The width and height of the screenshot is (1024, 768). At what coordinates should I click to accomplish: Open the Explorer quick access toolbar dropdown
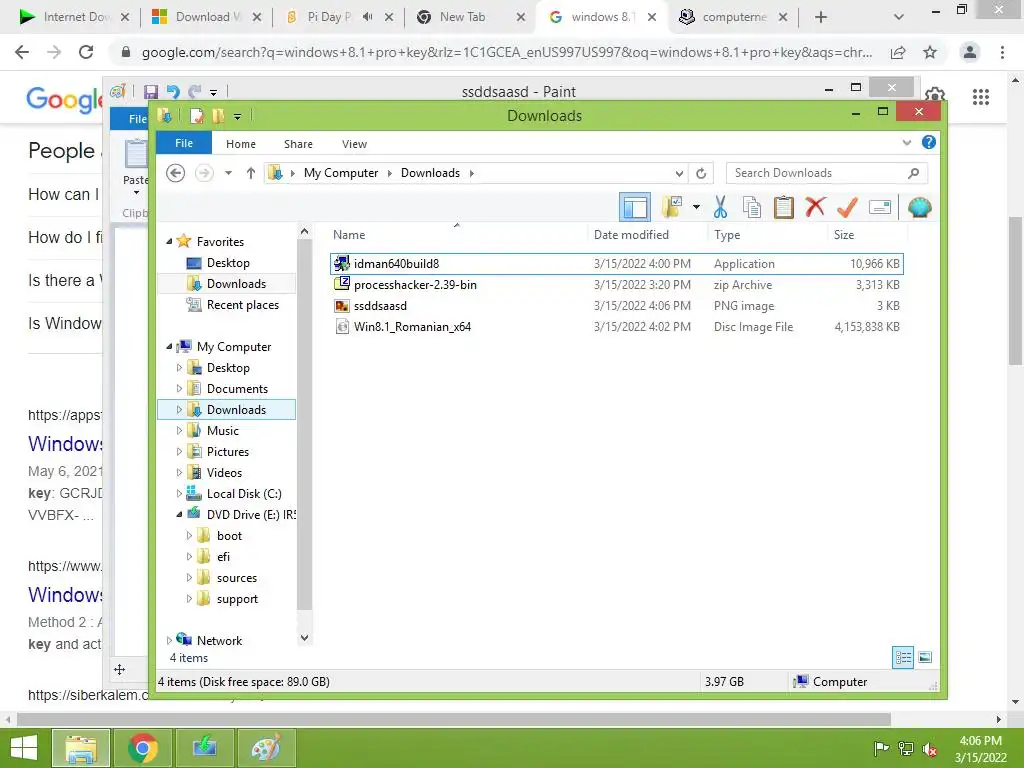237,117
